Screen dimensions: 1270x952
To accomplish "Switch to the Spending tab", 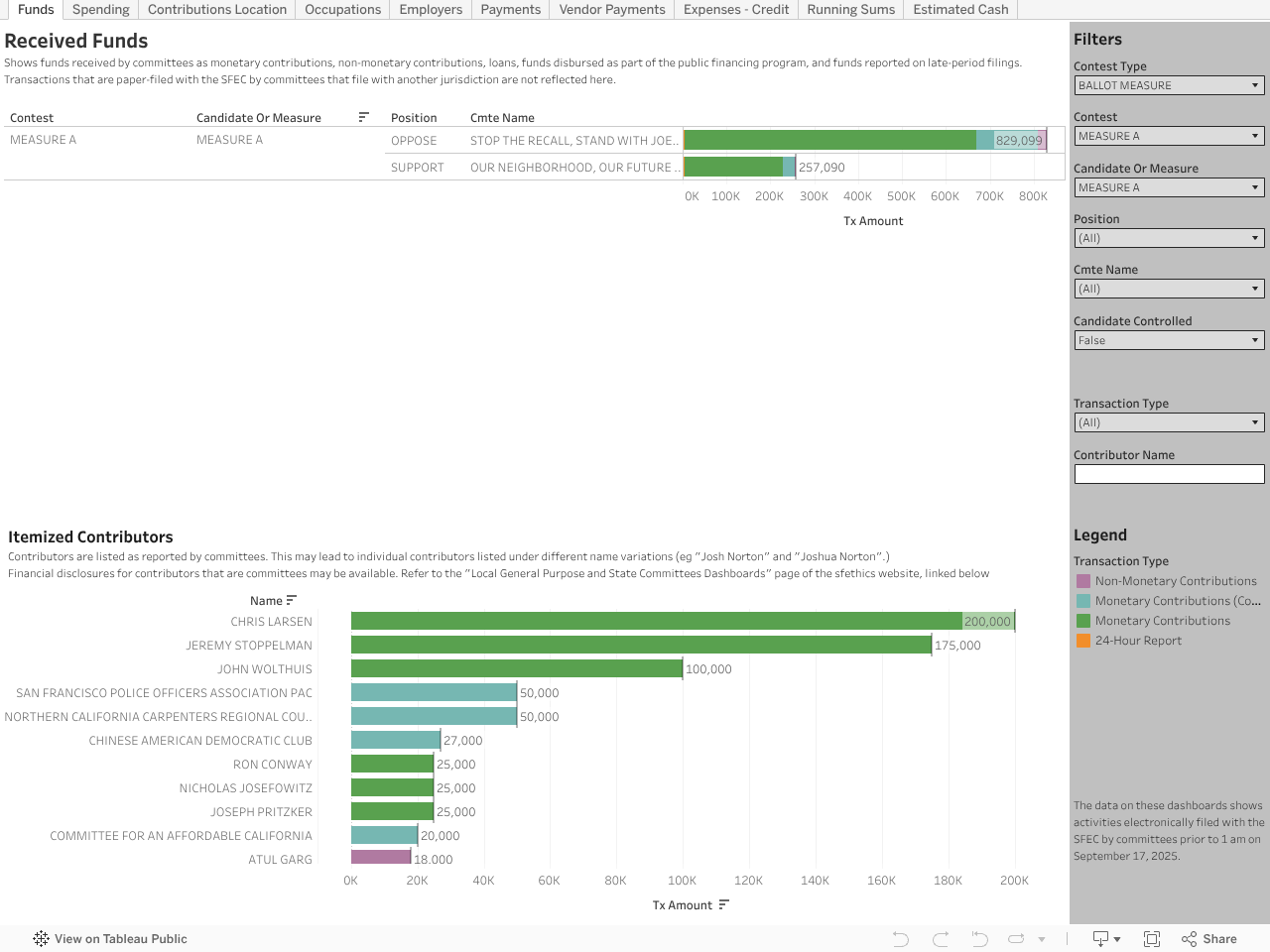I will (100, 10).
